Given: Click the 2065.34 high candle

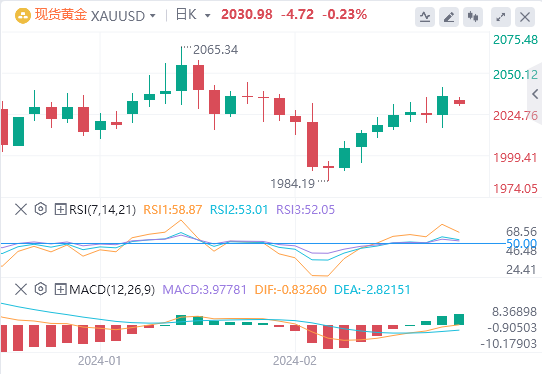Looking at the screenshot, I should coord(181,77).
